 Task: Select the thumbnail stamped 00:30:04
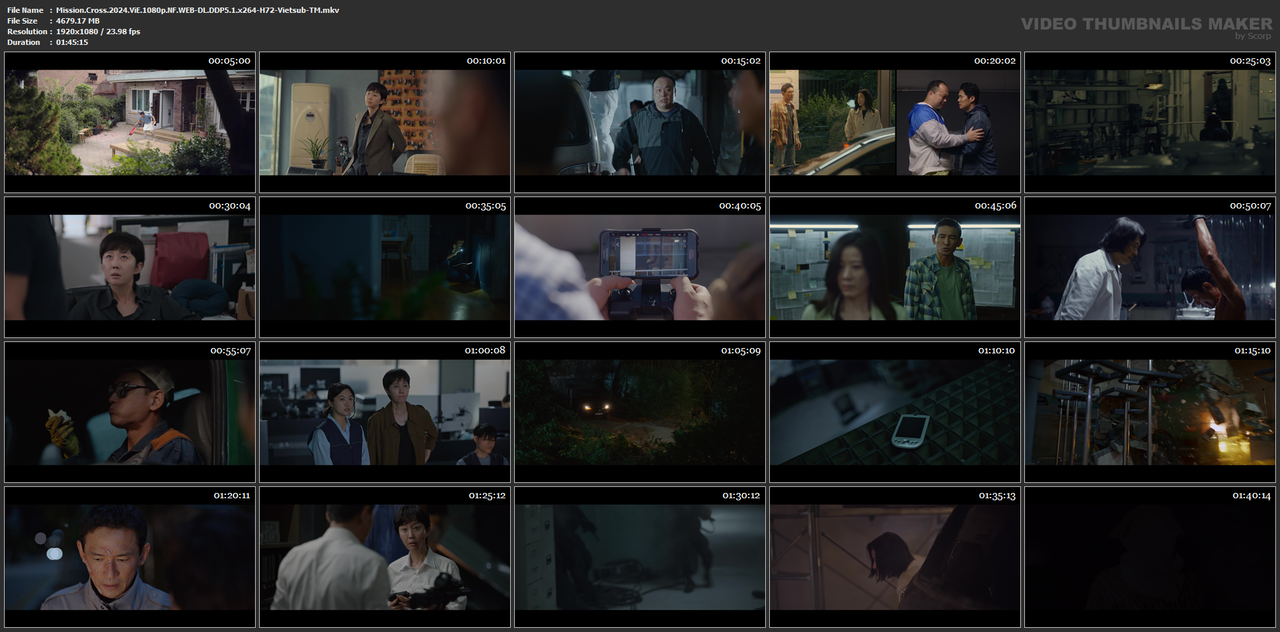[x=130, y=267]
